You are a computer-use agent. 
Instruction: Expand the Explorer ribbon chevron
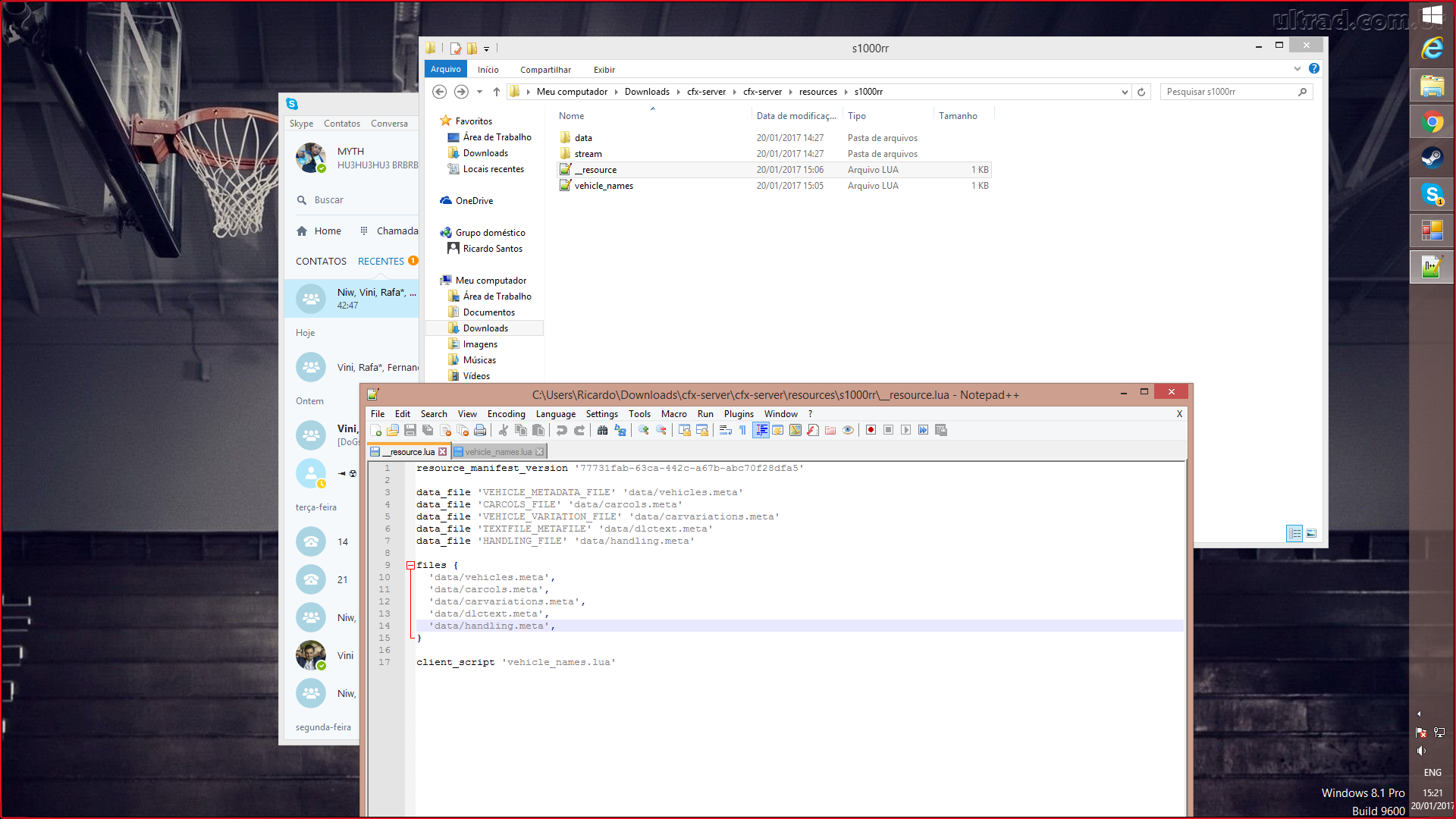pos(1297,69)
